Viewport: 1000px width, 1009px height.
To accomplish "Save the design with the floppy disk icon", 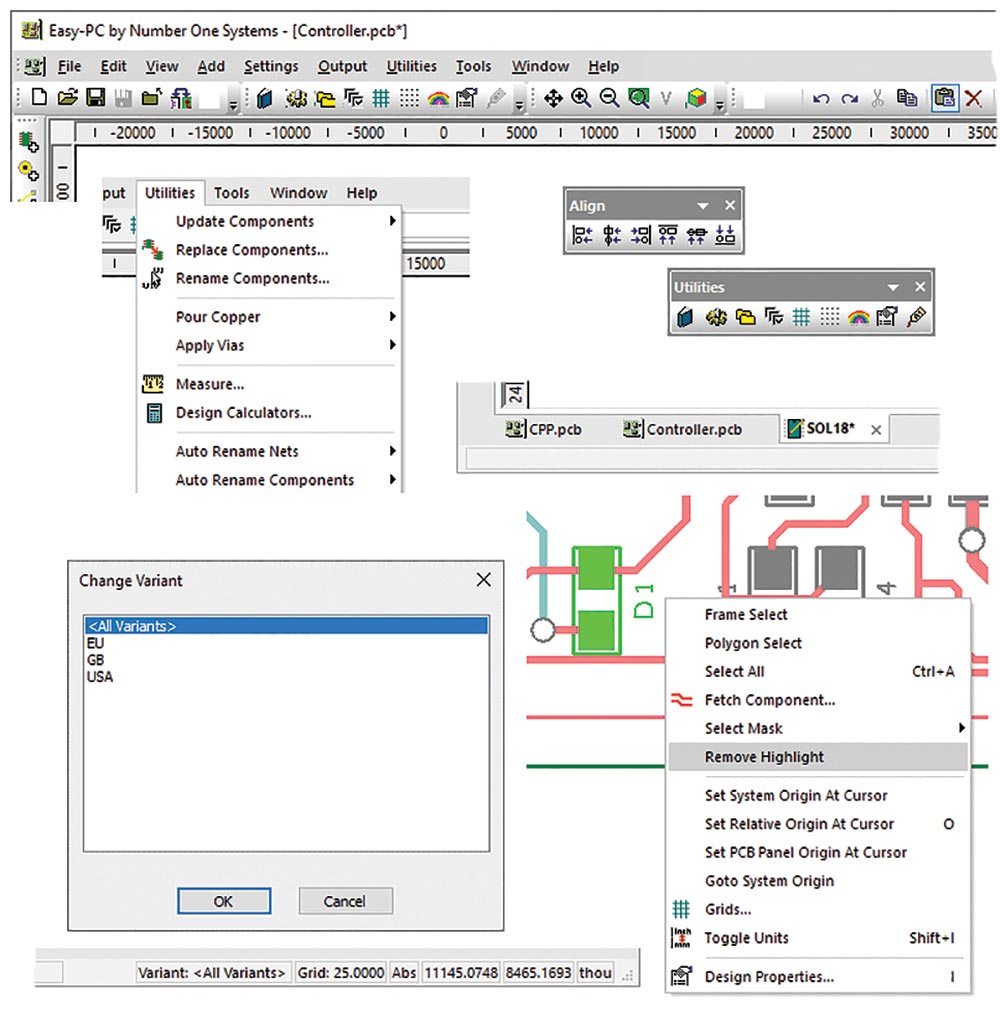I will (95, 98).
